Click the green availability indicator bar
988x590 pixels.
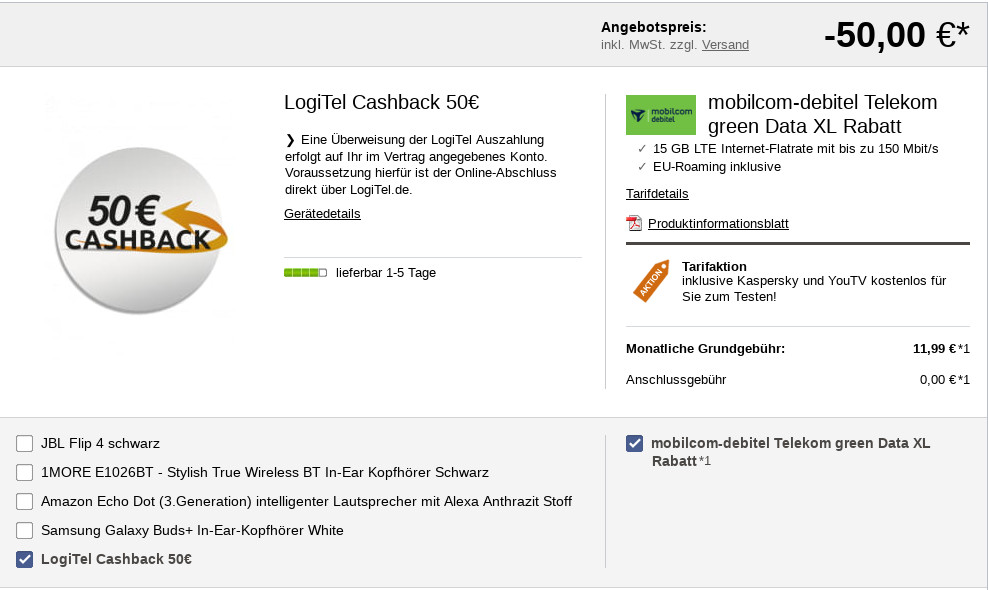coord(305,273)
